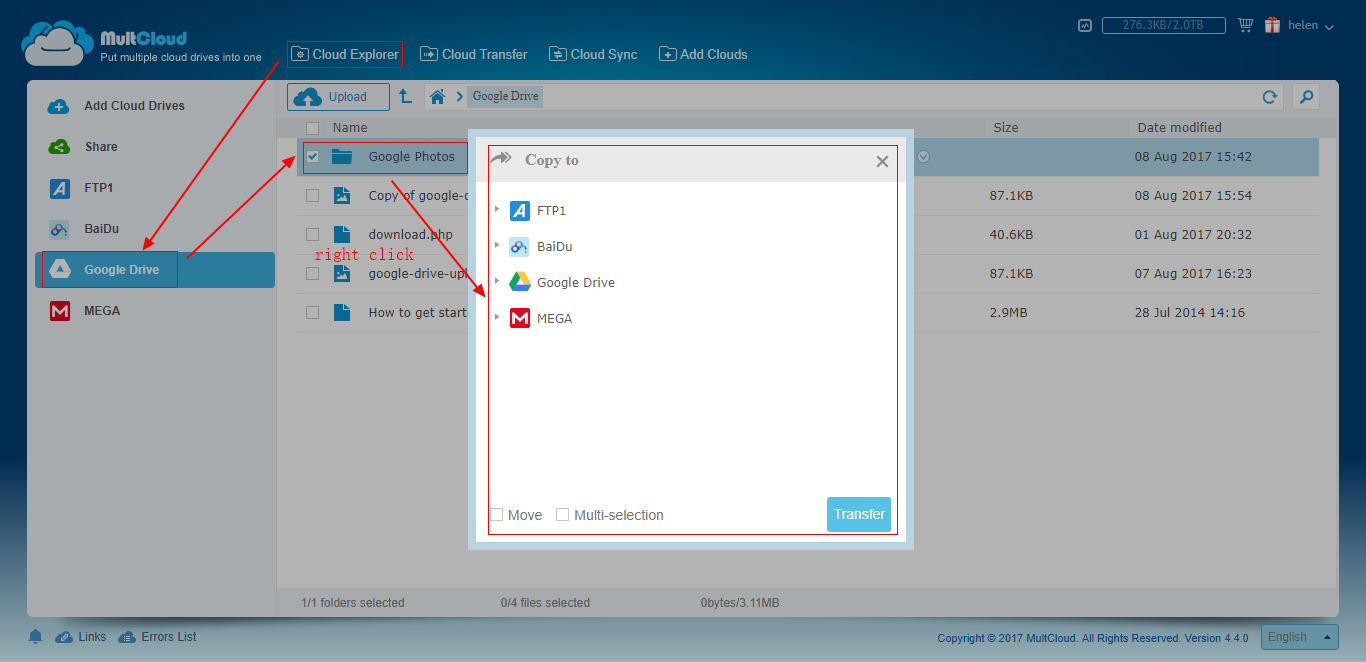Image resolution: width=1366 pixels, height=662 pixels.
Task: Sort by Size column header
Action: (1006, 128)
